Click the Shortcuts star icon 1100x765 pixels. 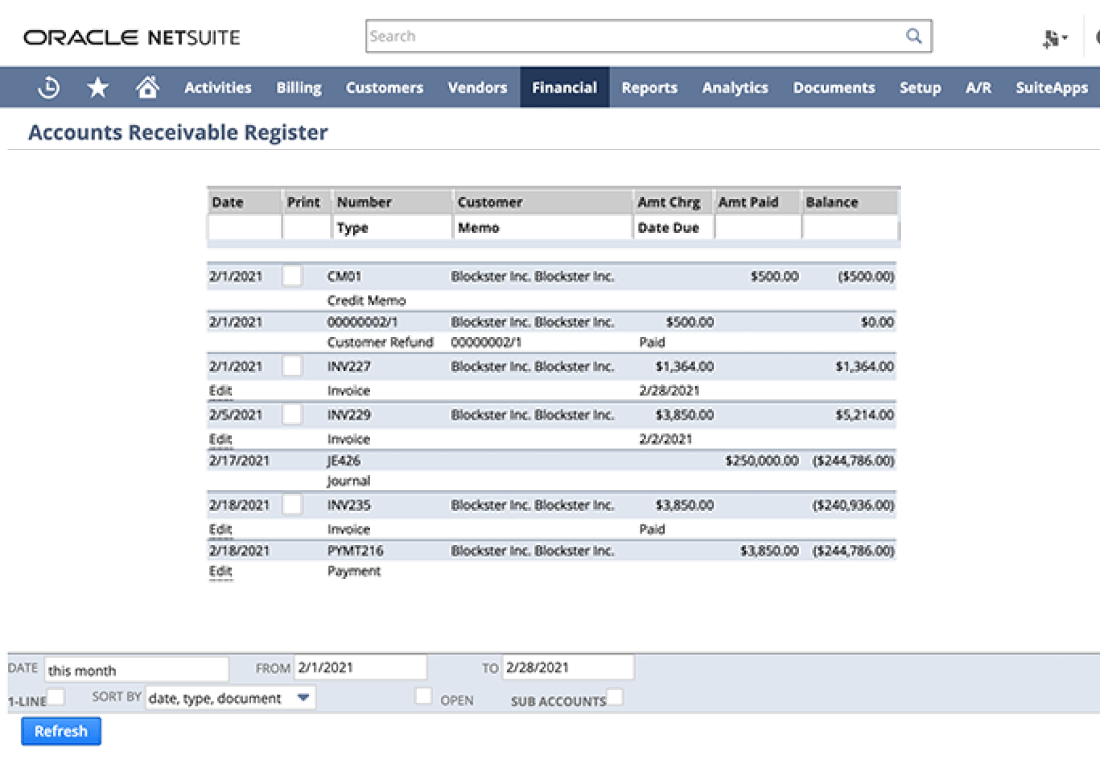pyautogui.click(x=98, y=88)
